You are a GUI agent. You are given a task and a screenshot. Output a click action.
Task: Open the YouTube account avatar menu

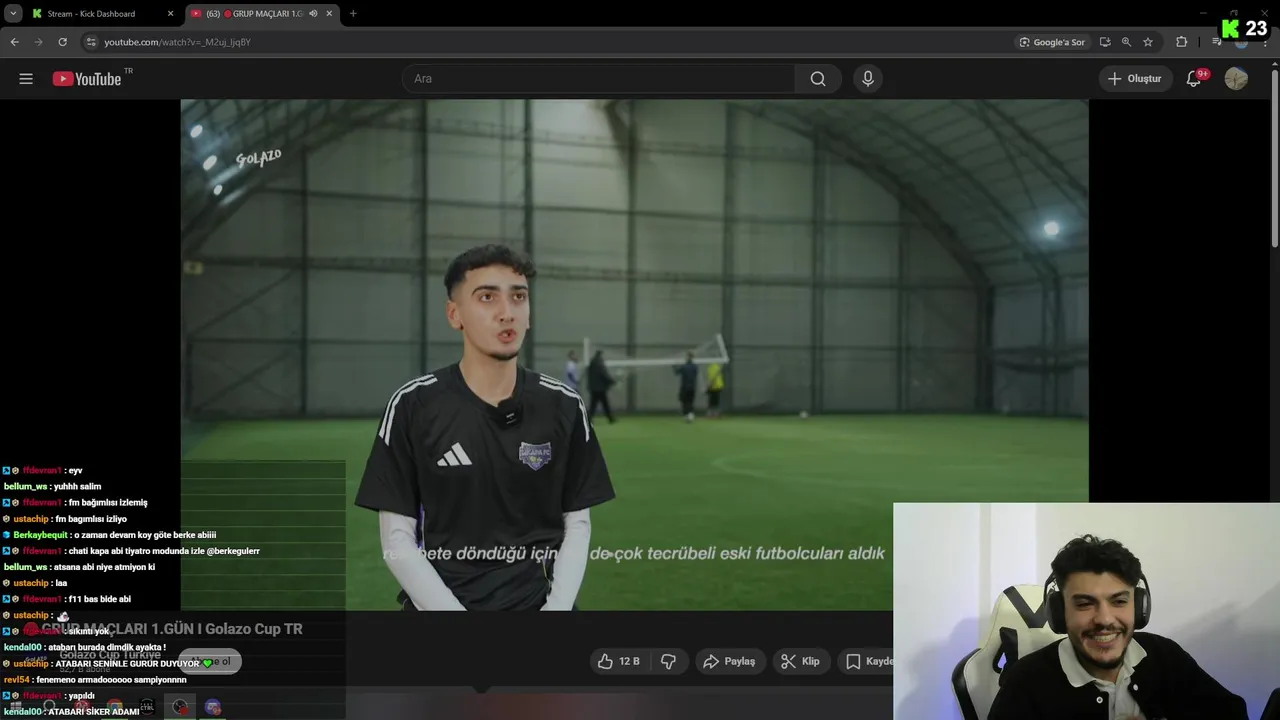coord(1236,79)
